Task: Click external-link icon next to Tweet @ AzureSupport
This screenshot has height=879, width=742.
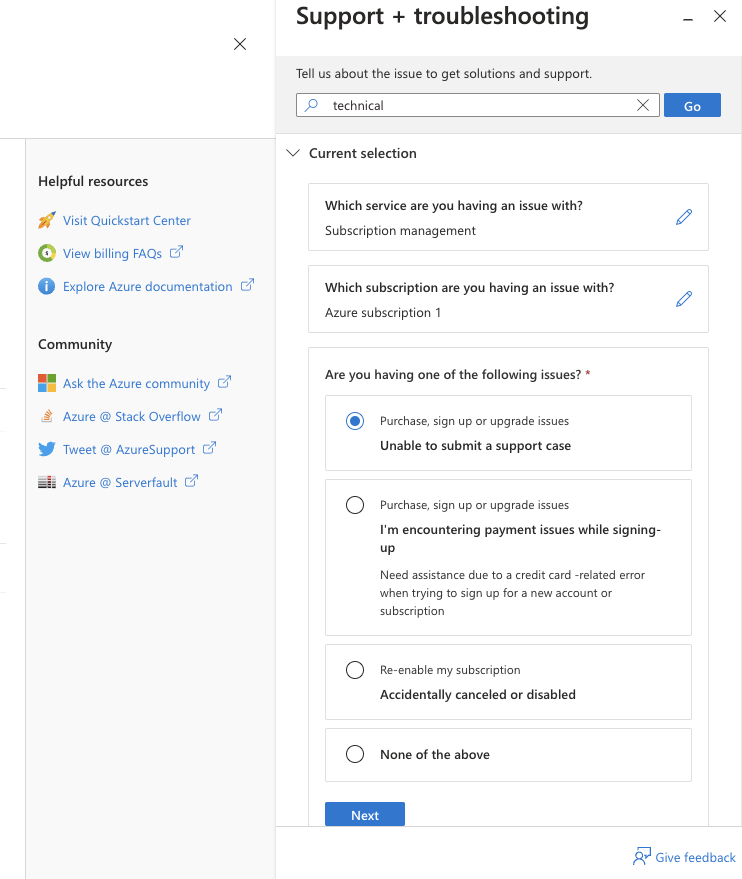Action: tap(209, 448)
